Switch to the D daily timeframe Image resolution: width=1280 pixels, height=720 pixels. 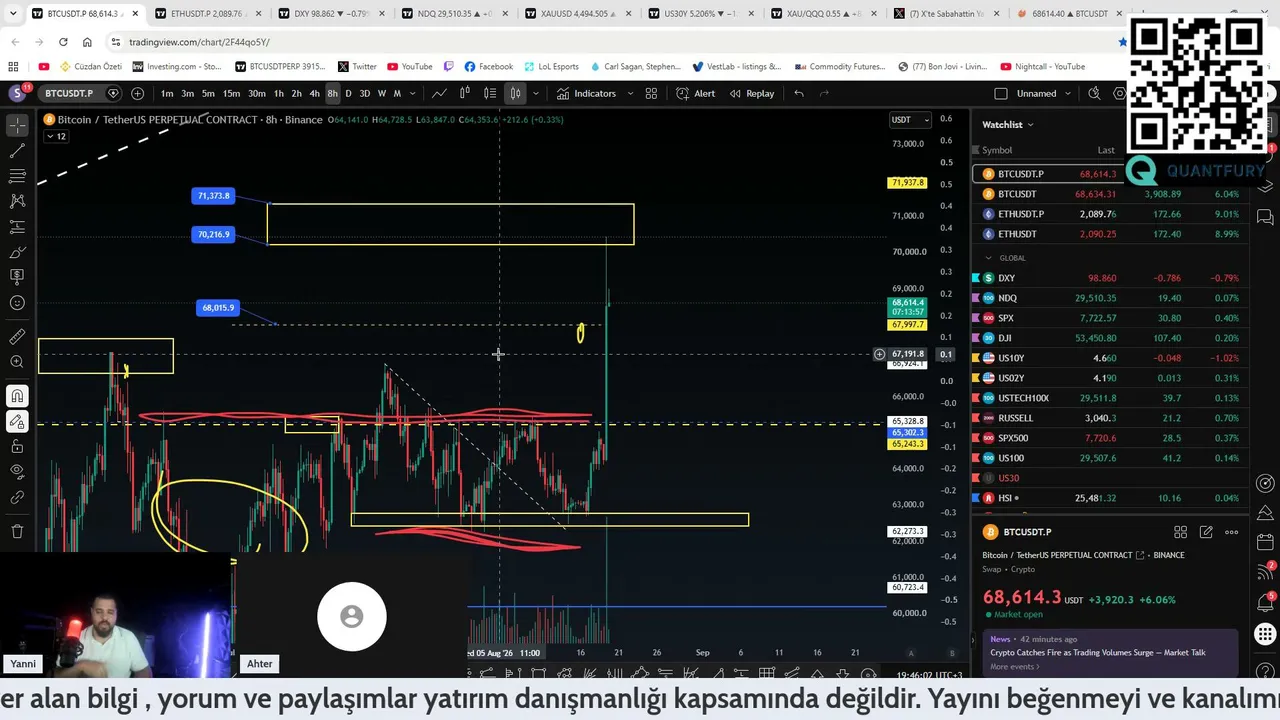point(348,93)
